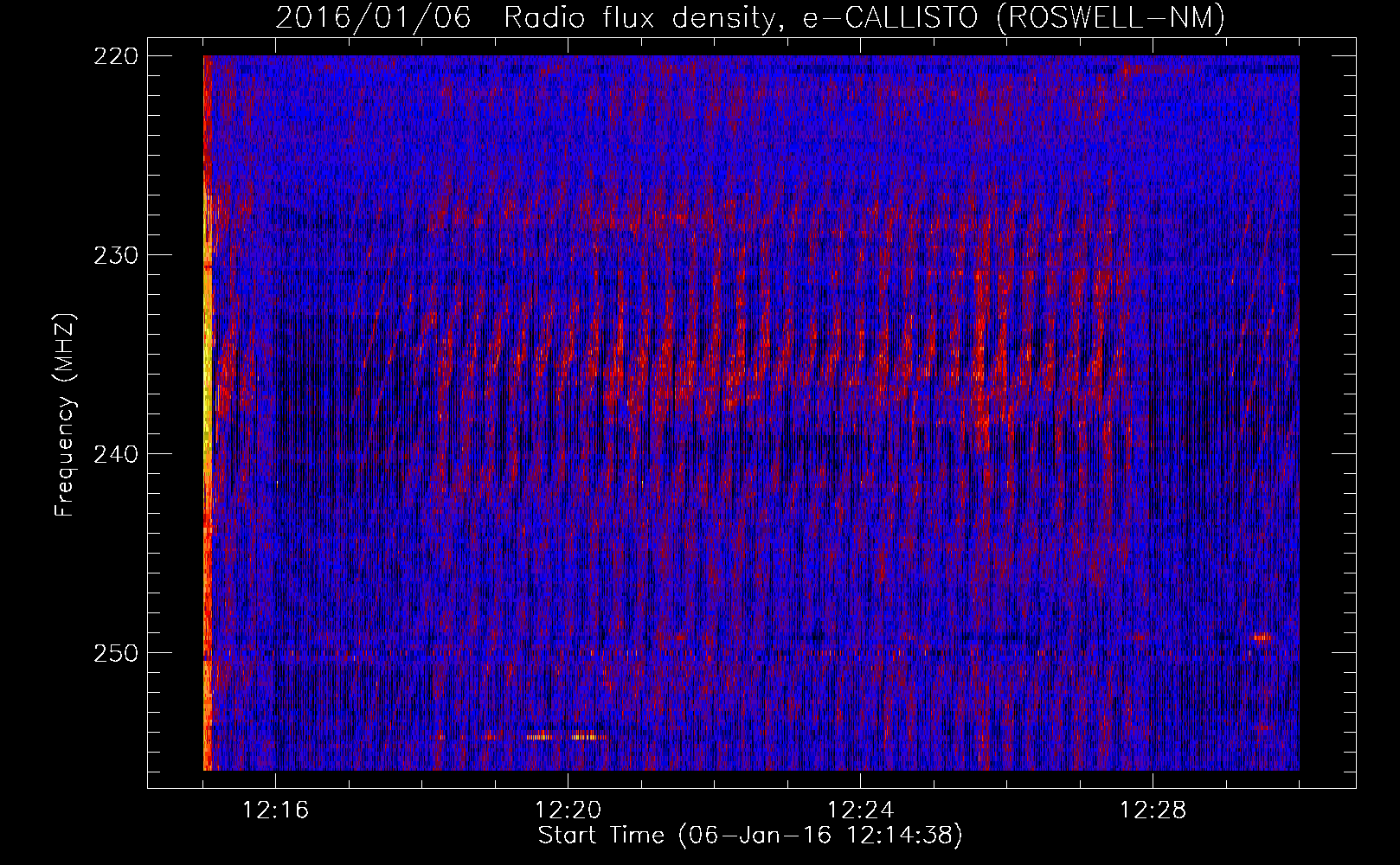Image resolution: width=1400 pixels, height=865 pixels.
Task: Click the 240 frequency tick label
Action: coord(116,454)
